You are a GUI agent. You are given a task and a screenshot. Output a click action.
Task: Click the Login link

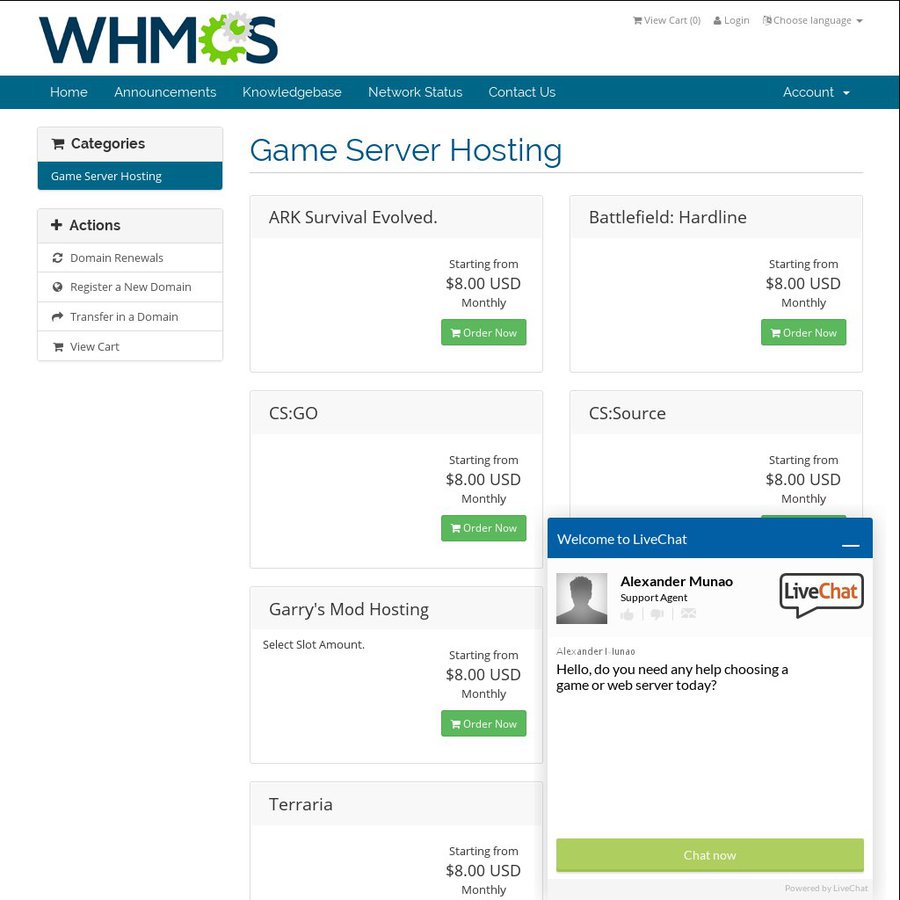click(731, 21)
